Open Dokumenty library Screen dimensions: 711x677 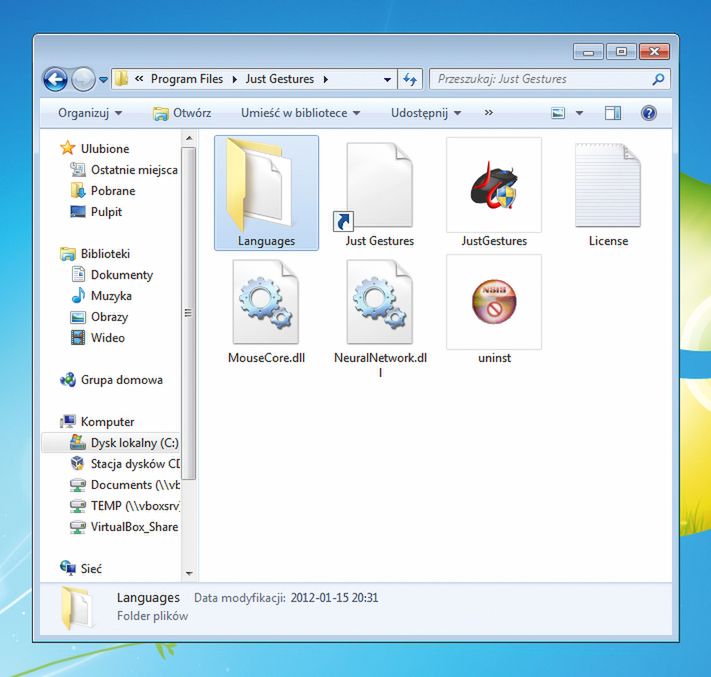(x=112, y=275)
